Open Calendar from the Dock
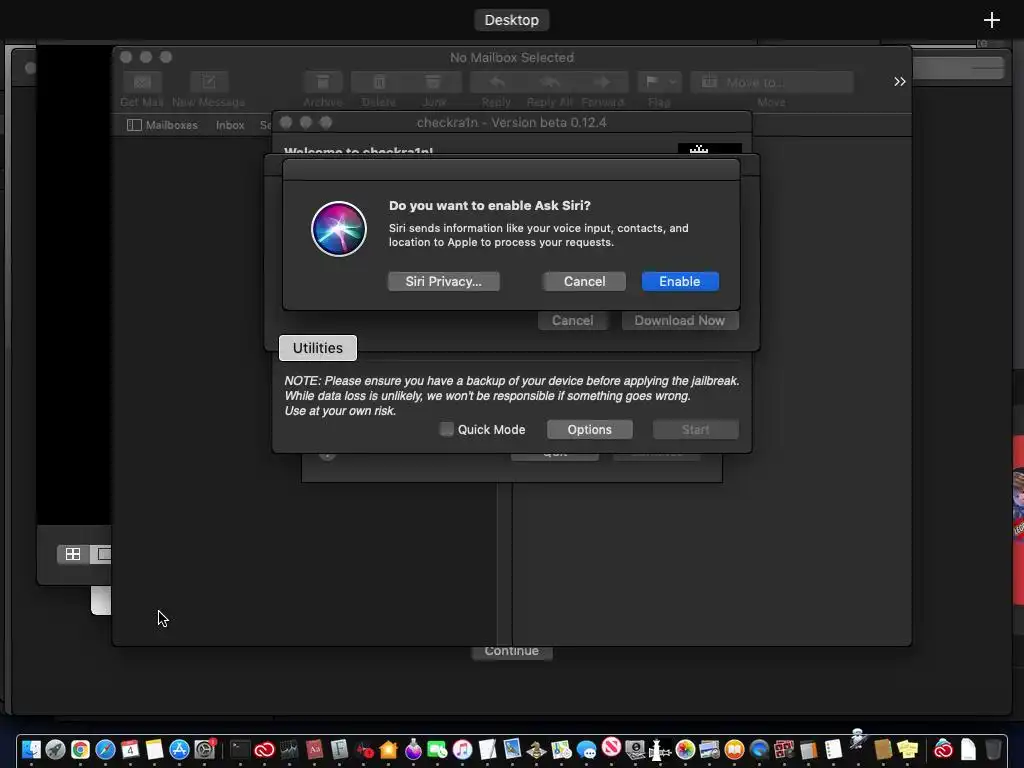Screen dimensions: 1024x768 tap(130, 749)
